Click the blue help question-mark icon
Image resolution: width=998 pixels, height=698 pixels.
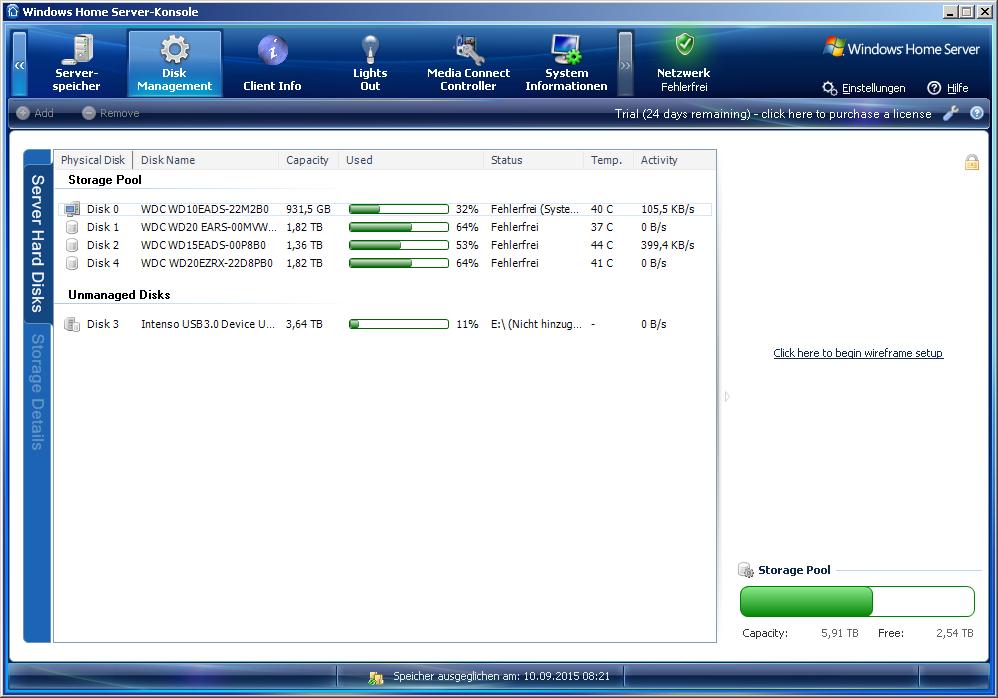click(977, 113)
